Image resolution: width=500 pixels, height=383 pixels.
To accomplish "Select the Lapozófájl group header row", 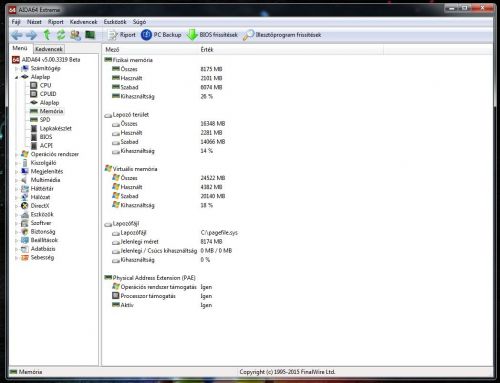I will click(x=122, y=224).
